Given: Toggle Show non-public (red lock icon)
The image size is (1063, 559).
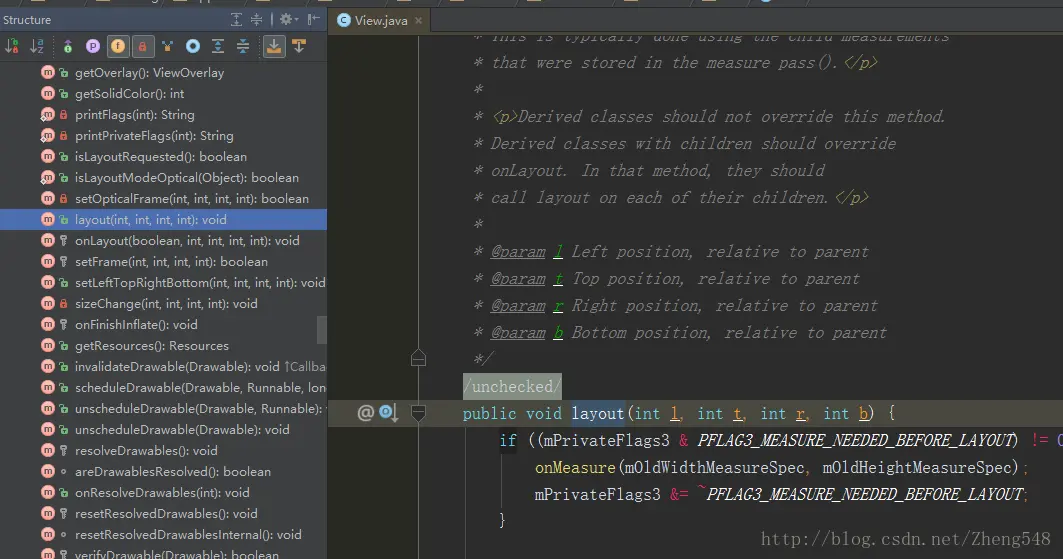Looking at the screenshot, I should [x=142, y=46].
